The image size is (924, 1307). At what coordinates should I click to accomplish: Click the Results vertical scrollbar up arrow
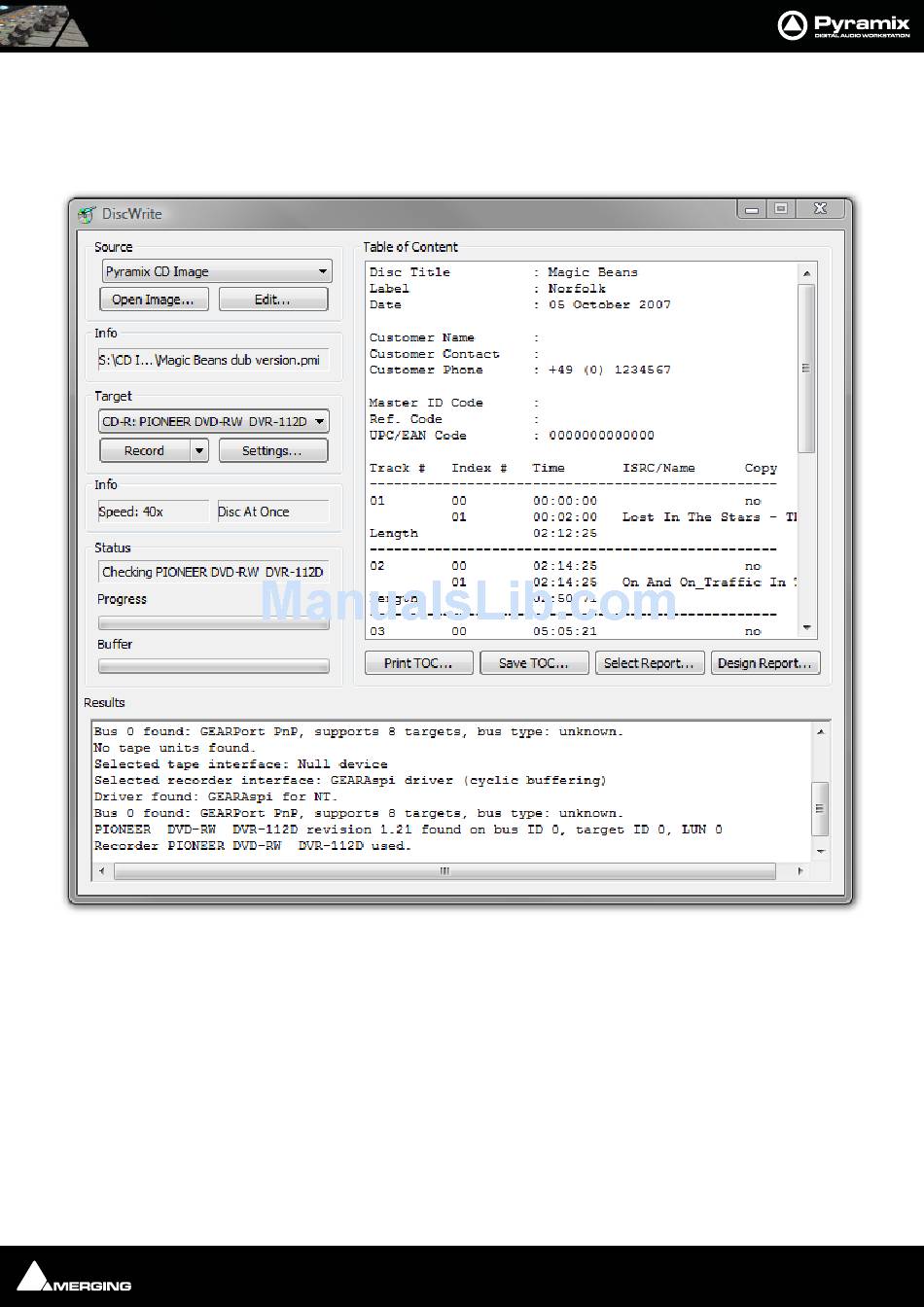pos(821,731)
